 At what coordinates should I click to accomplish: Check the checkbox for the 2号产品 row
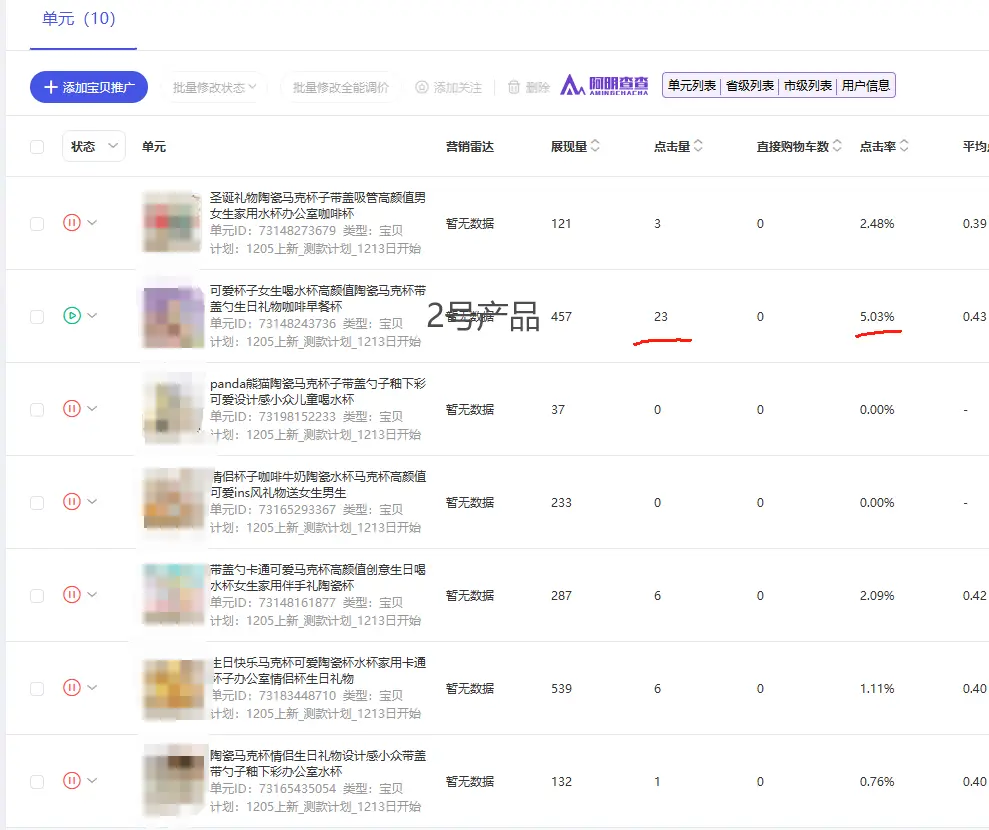(x=37, y=316)
